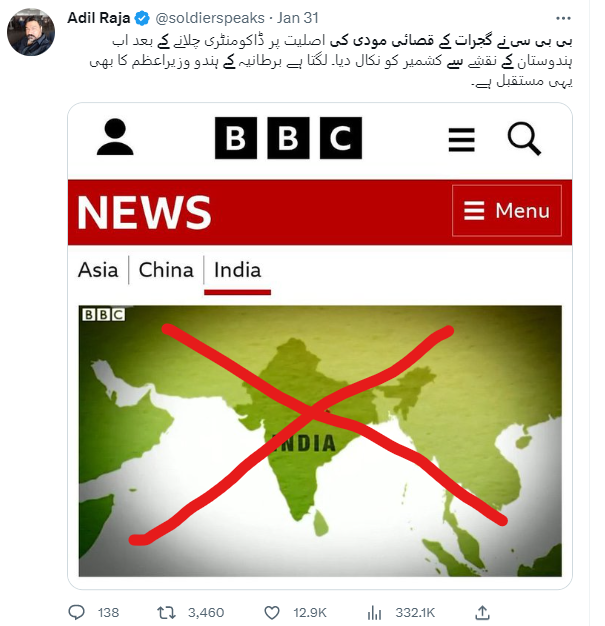Screen dimensions: 605x626
Task: Open Adil Raja's profile picture
Action: point(32,34)
